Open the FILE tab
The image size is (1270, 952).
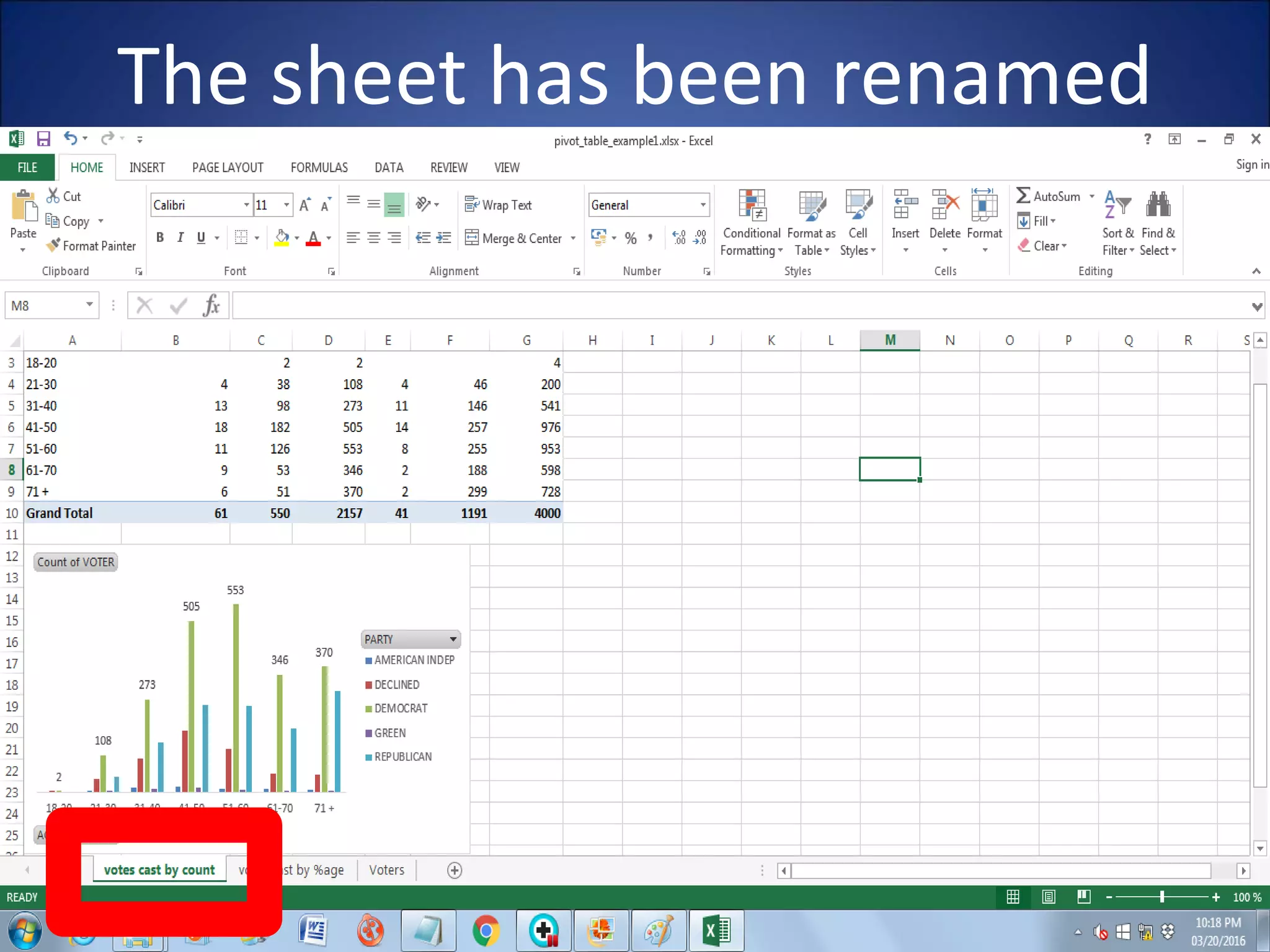[x=27, y=167]
